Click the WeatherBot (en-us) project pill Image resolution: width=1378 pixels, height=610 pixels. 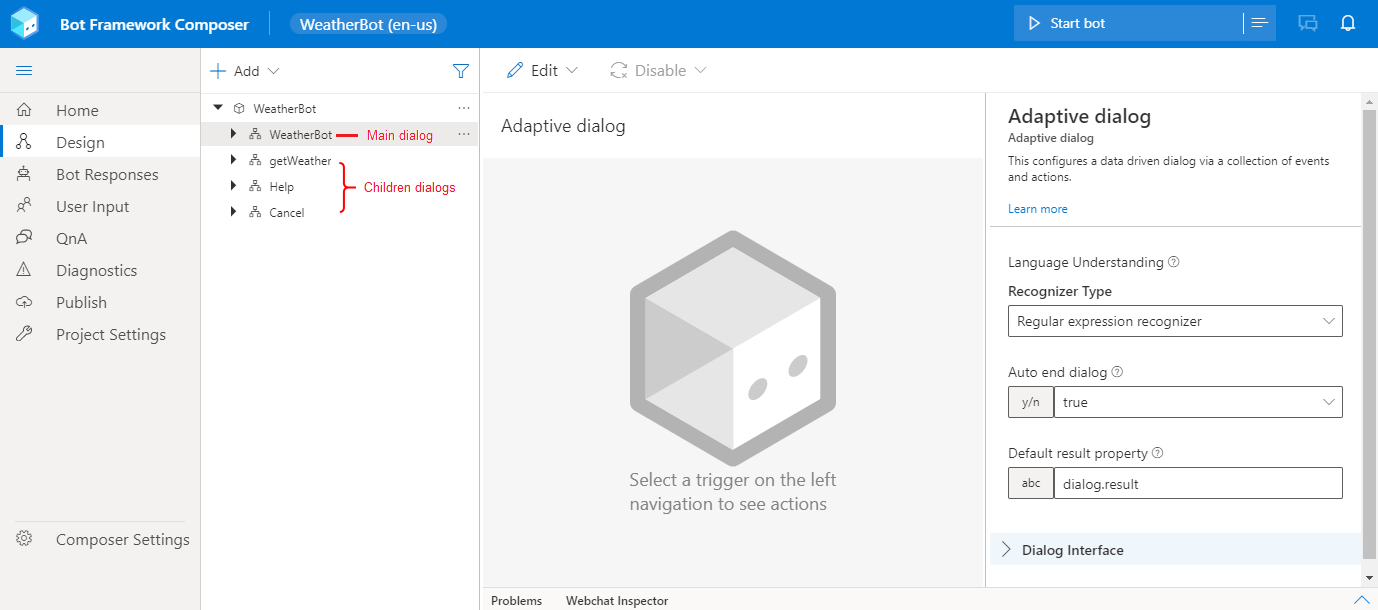tap(369, 24)
